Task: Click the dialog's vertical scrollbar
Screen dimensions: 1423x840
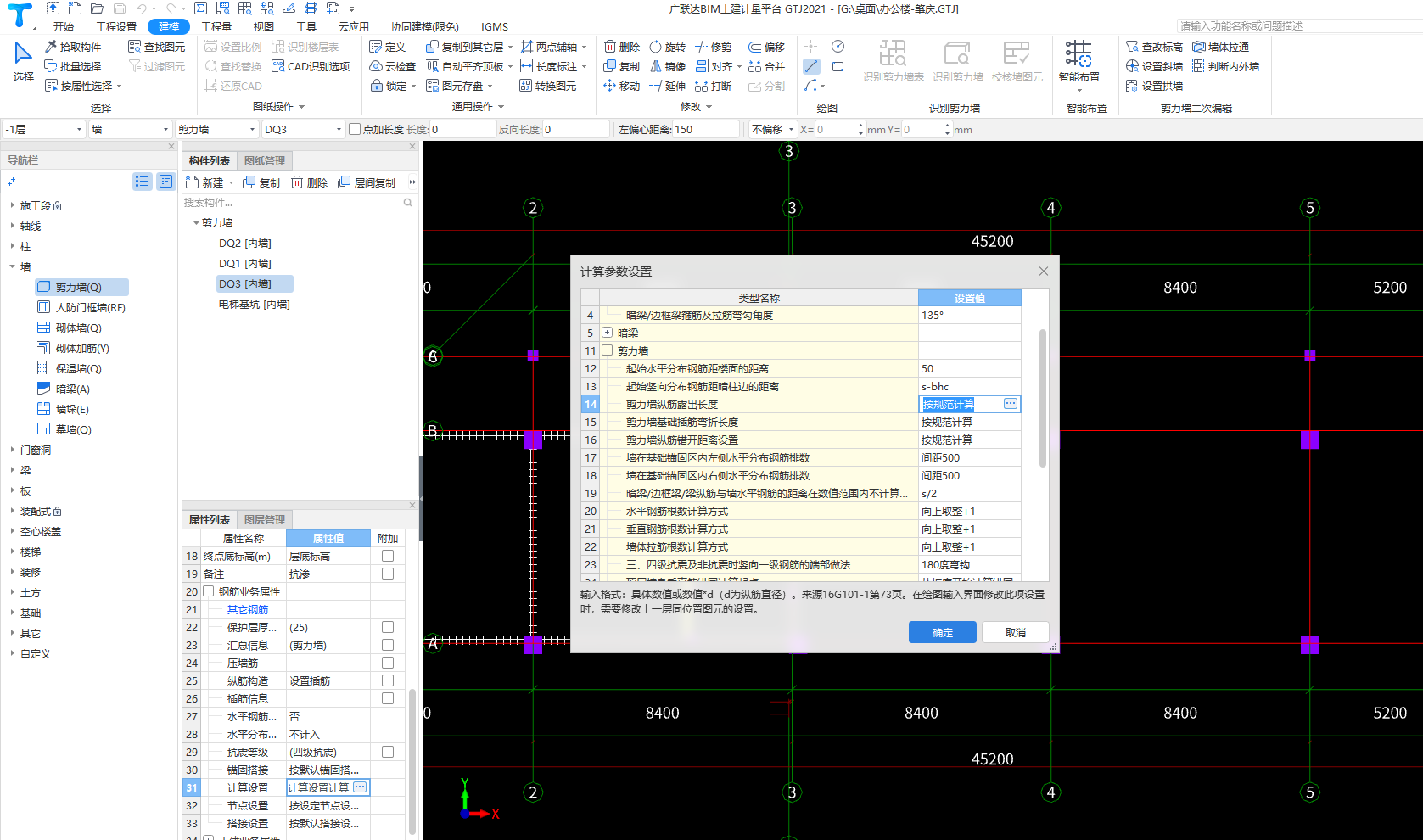Action: click(x=1043, y=398)
